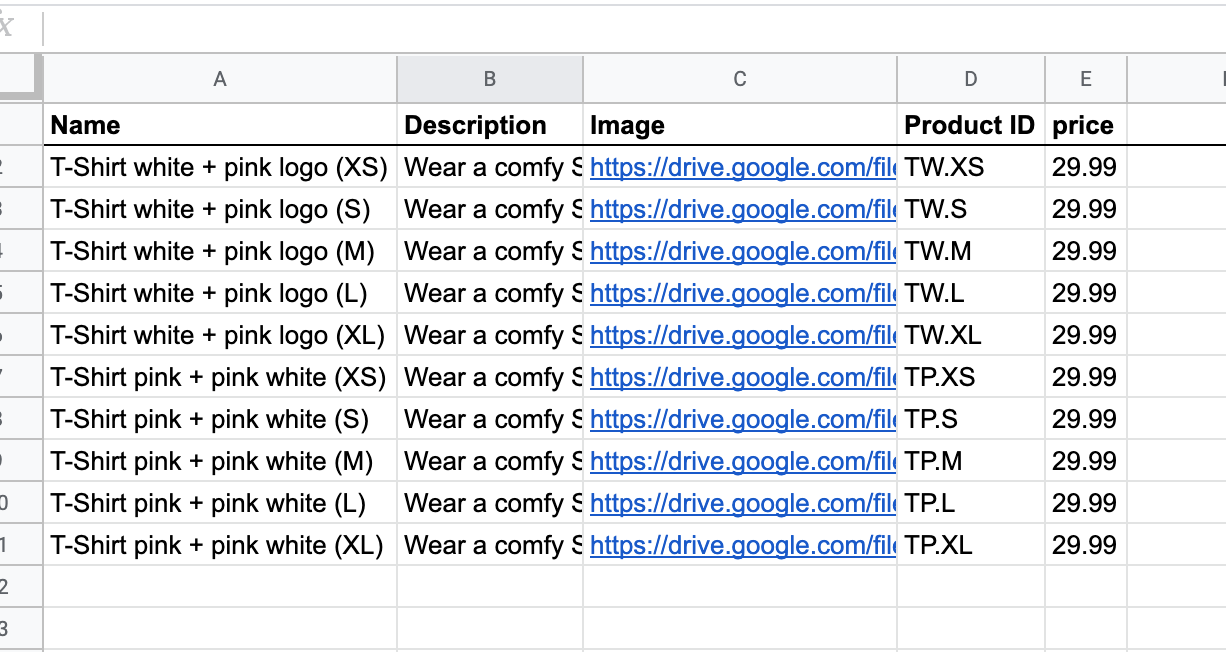Image resolution: width=1226 pixels, height=652 pixels.
Task: Select column A header
Action: [220, 79]
